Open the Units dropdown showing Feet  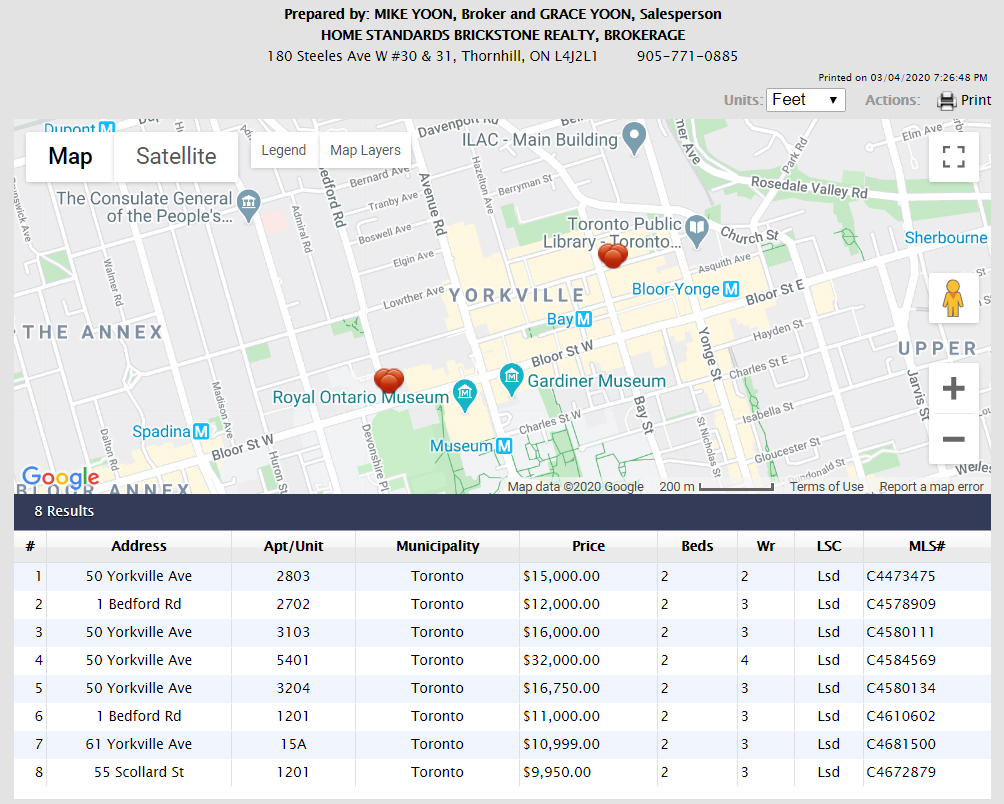coord(806,100)
